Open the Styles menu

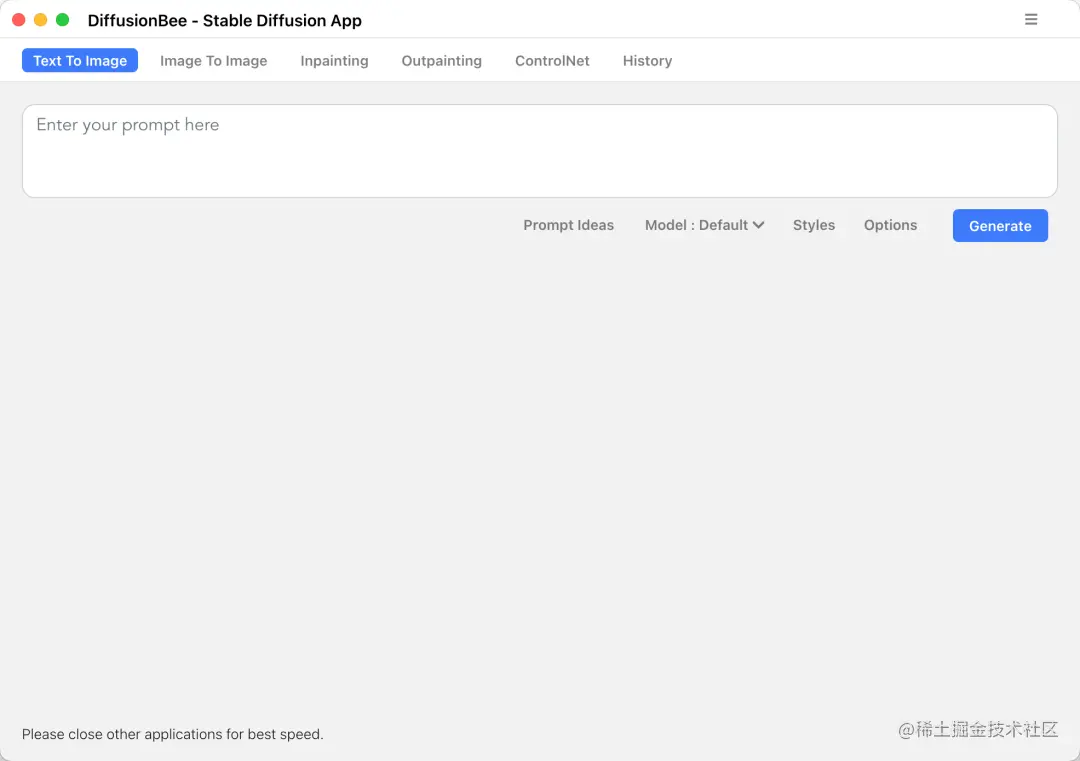click(x=813, y=225)
